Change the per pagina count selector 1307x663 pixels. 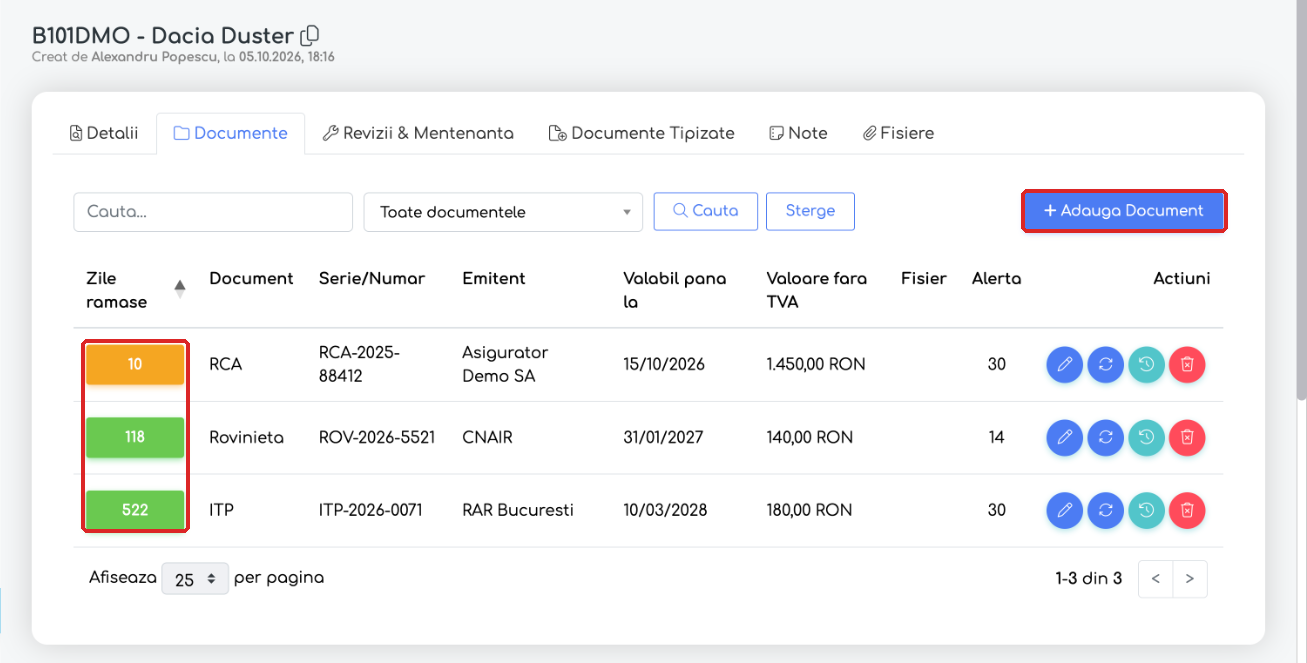[x=195, y=579]
